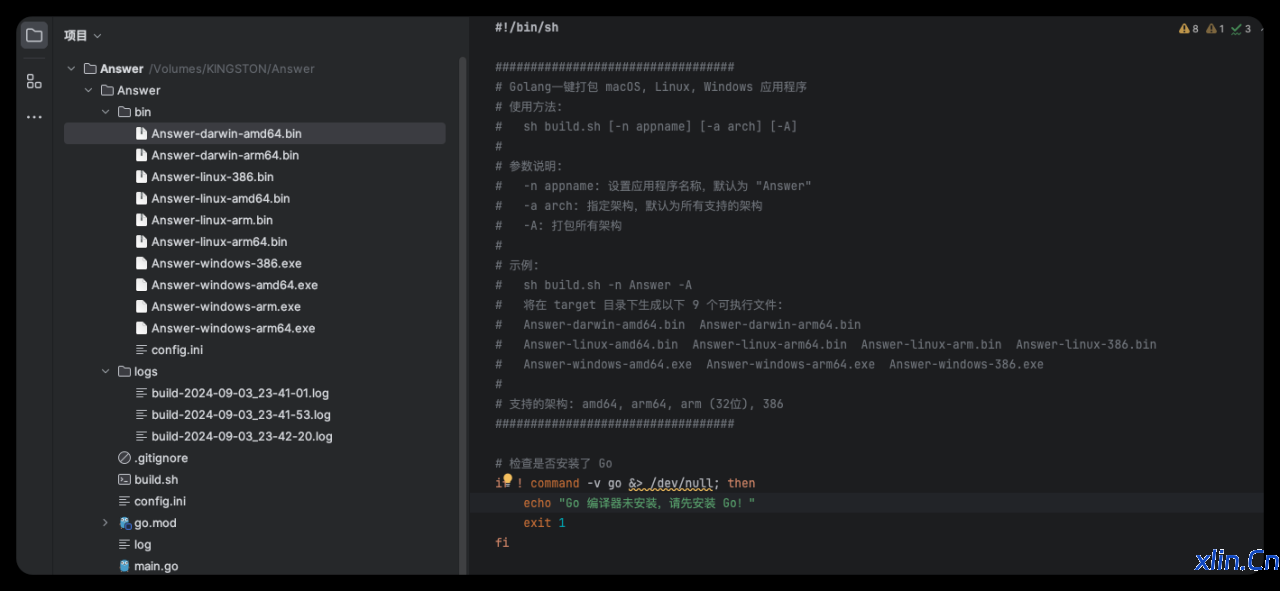The width and height of the screenshot is (1280, 591).
Task: Click the project panel scrollbar
Action: pos(461,200)
